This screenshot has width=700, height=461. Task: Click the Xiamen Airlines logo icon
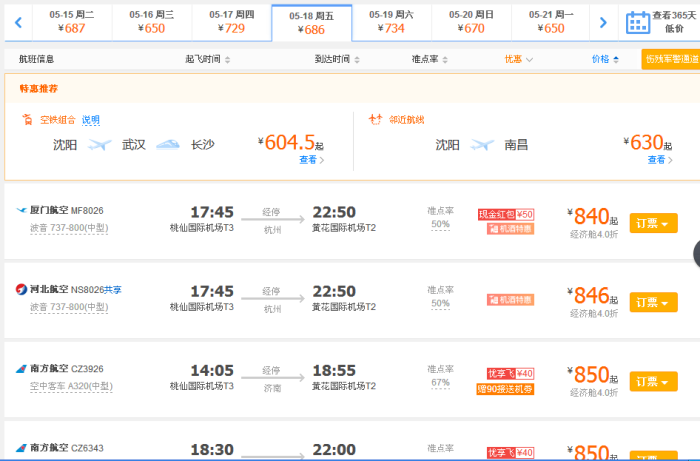(22, 211)
